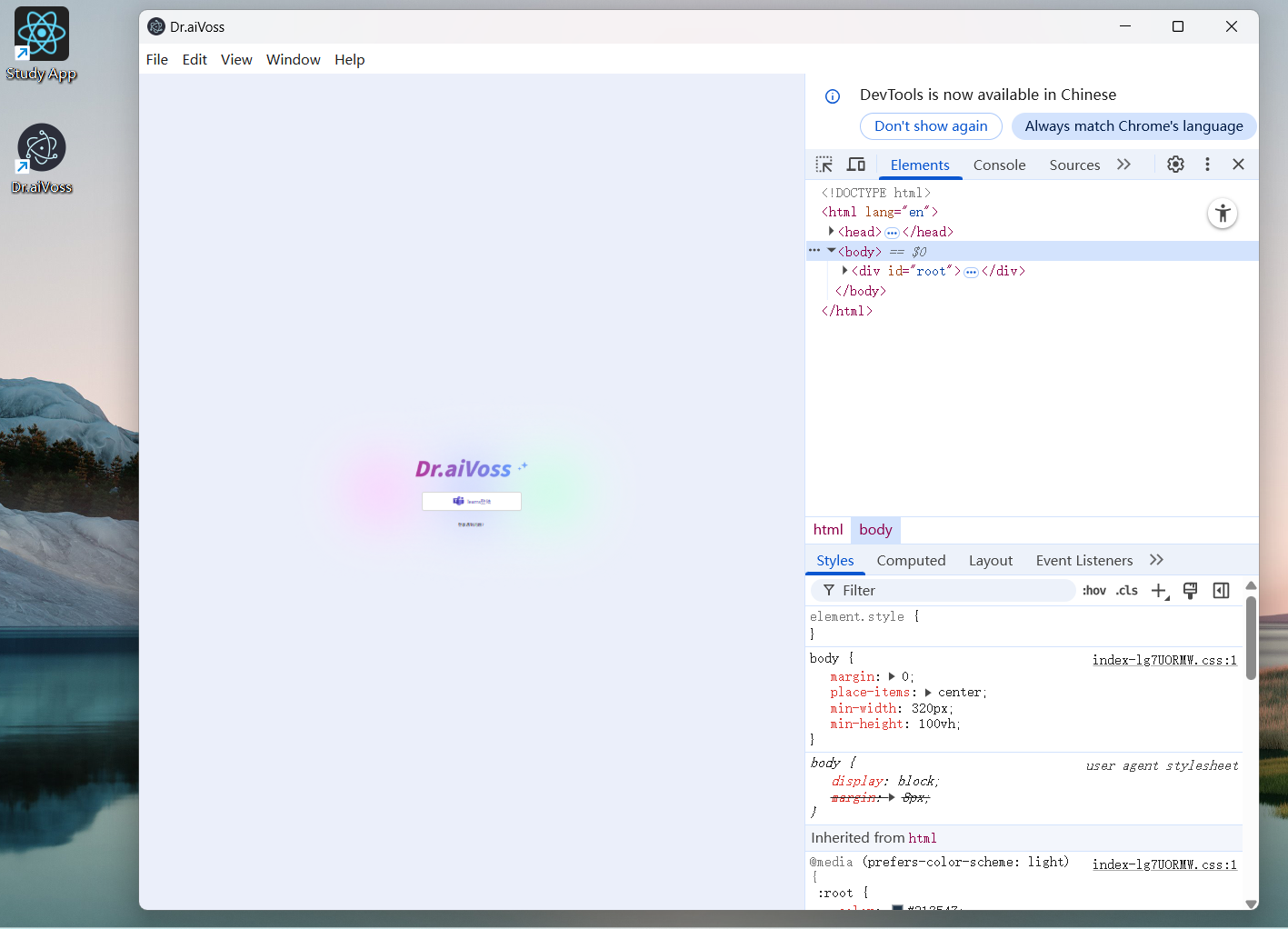1288x929 pixels.
Task: Click the small link below login button
Action: tap(471, 524)
